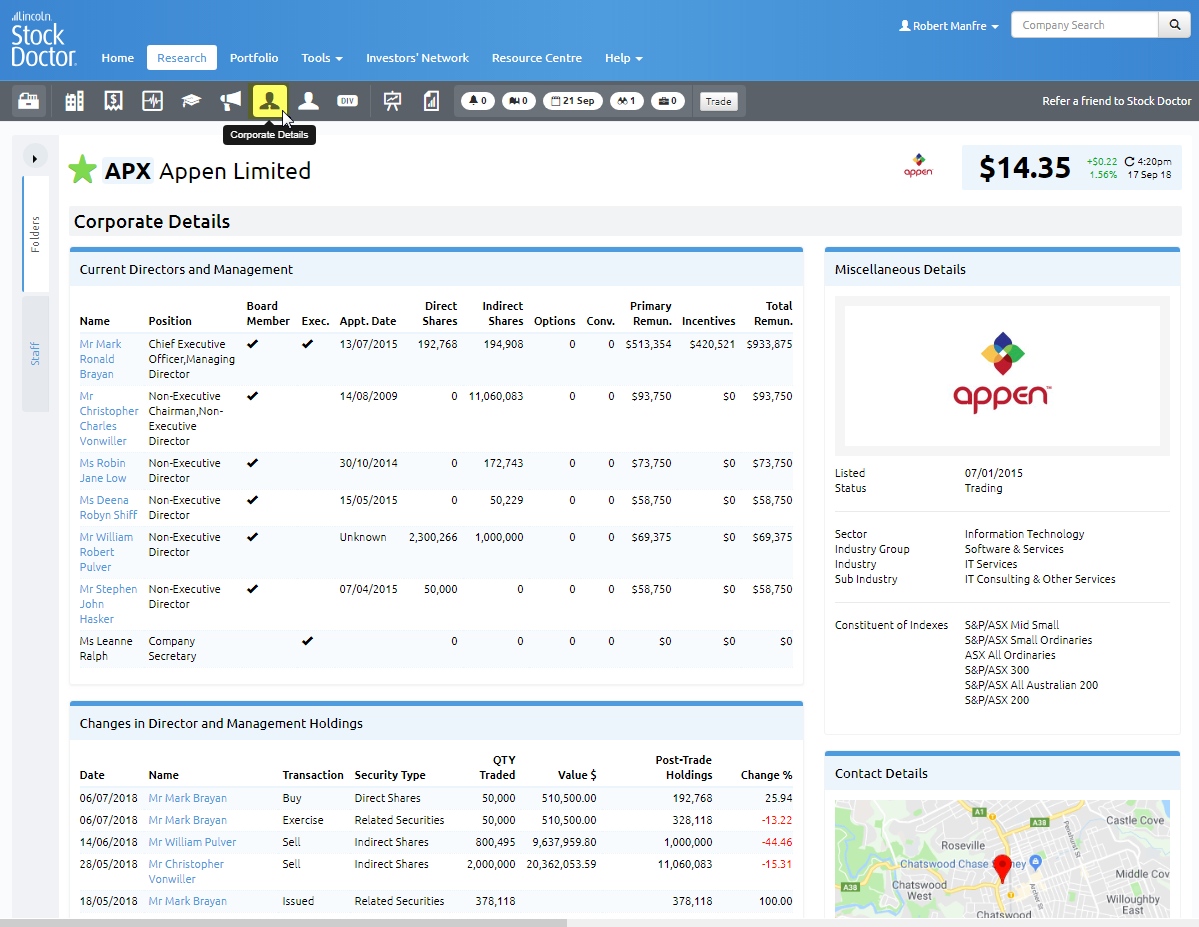Open Mr Christopher Charles Vonwiller link

pyautogui.click(x=109, y=418)
